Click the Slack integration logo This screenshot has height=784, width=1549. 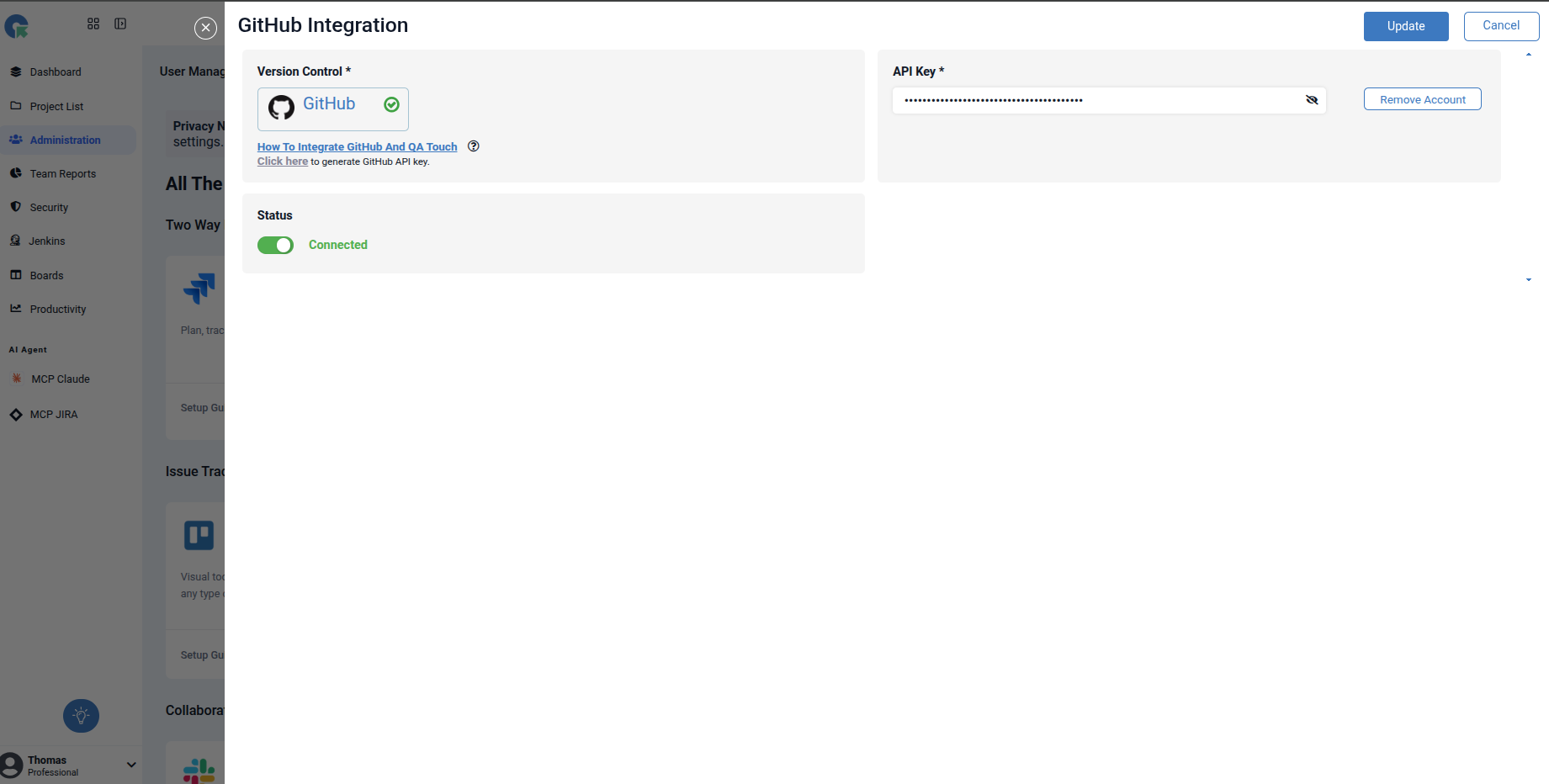(199, 771)
